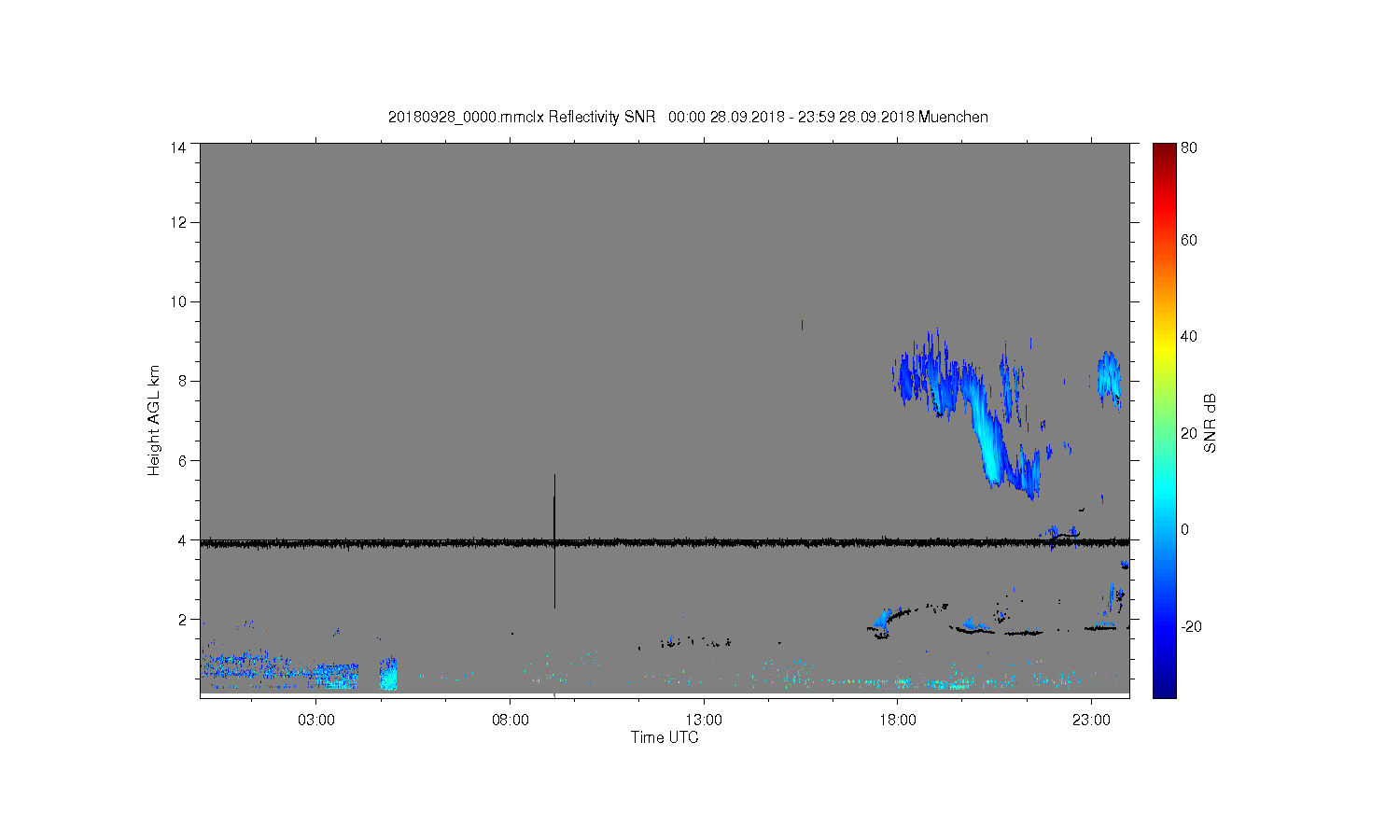This screenshot has width=1400, height=840.
Task: Click the height tick label "10"
Action: 177,301
